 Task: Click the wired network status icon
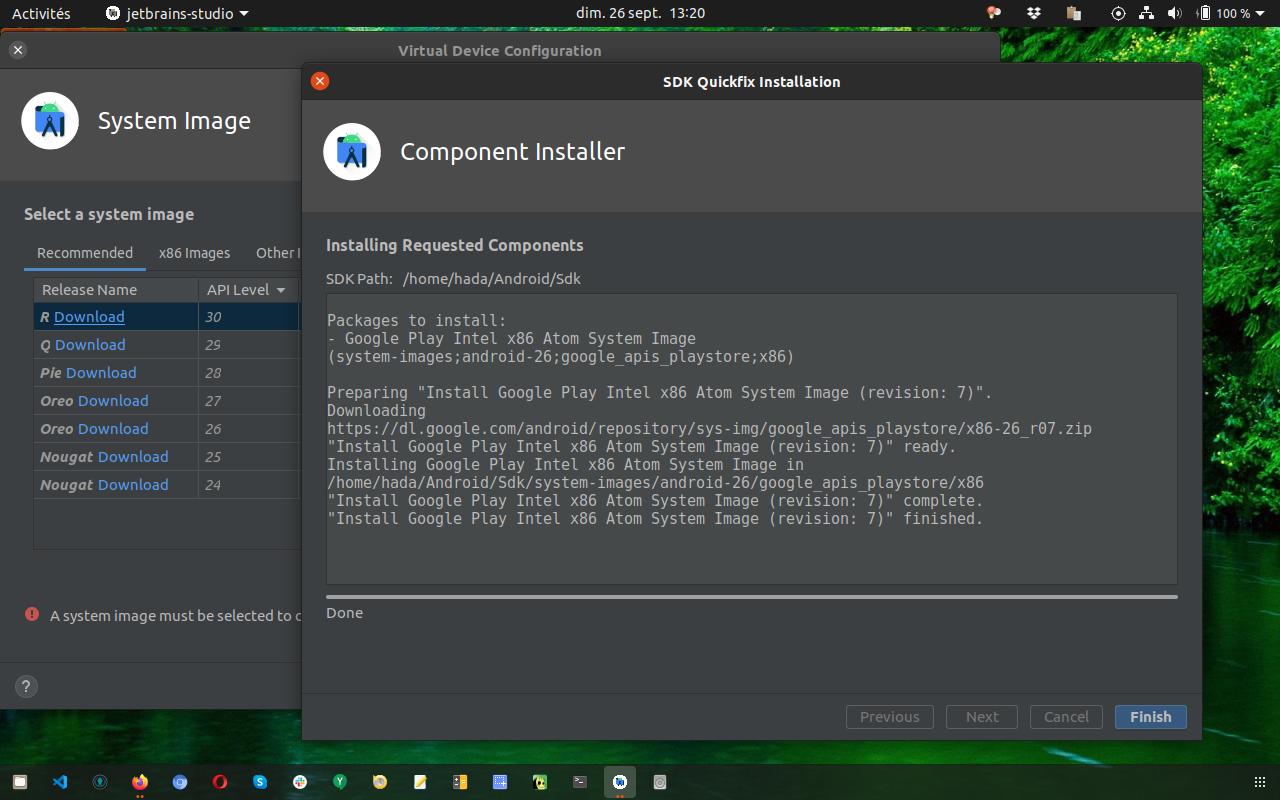tap(1147, 13)
